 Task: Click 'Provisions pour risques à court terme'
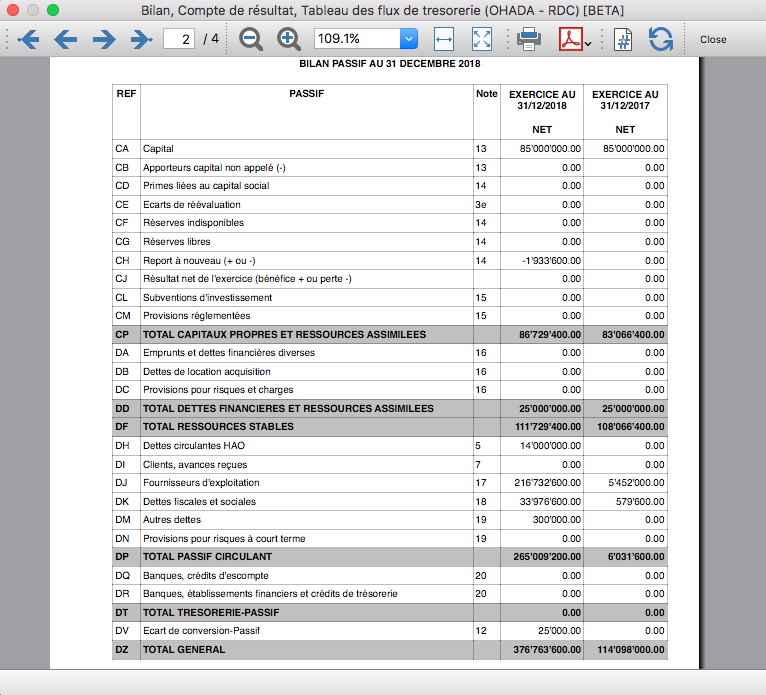(224, 539)
